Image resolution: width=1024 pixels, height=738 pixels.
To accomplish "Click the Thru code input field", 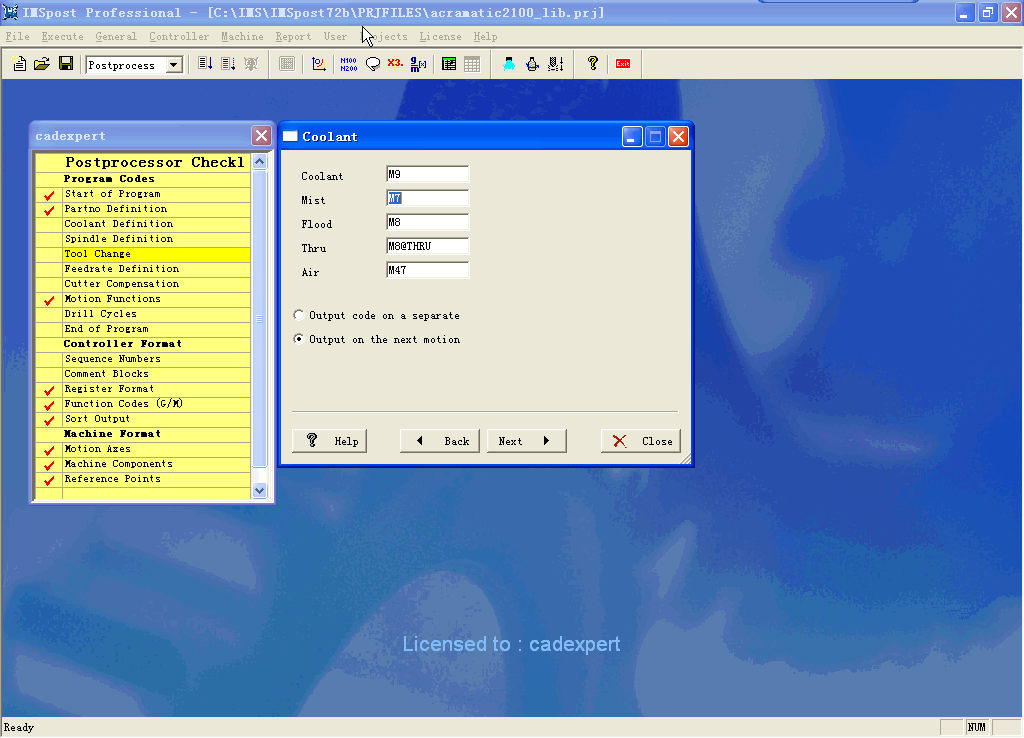I will tap(428, 246).
